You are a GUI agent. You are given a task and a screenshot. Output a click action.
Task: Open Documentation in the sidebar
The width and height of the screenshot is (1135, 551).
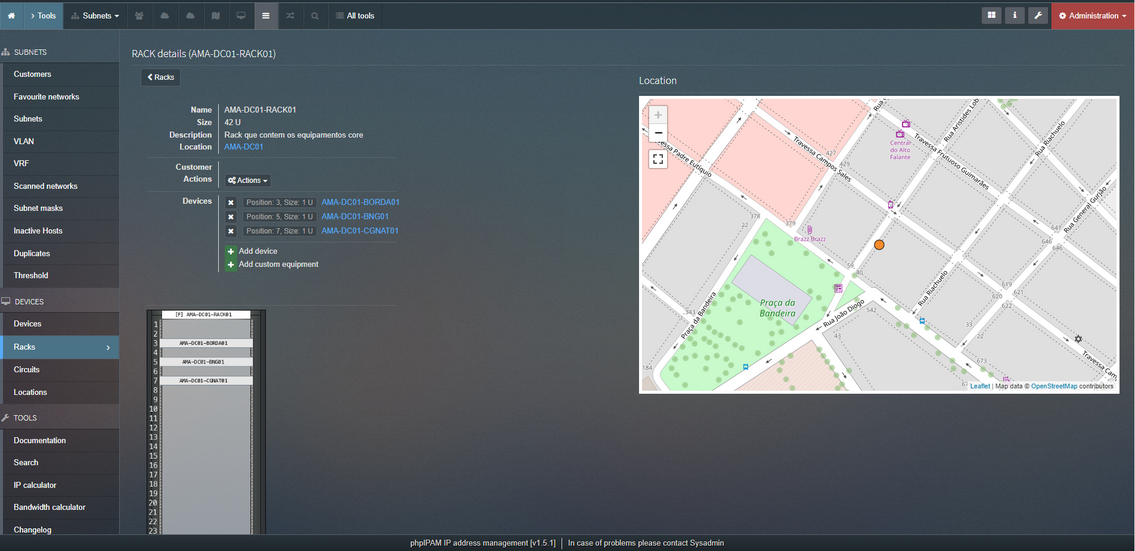point(60,441)
